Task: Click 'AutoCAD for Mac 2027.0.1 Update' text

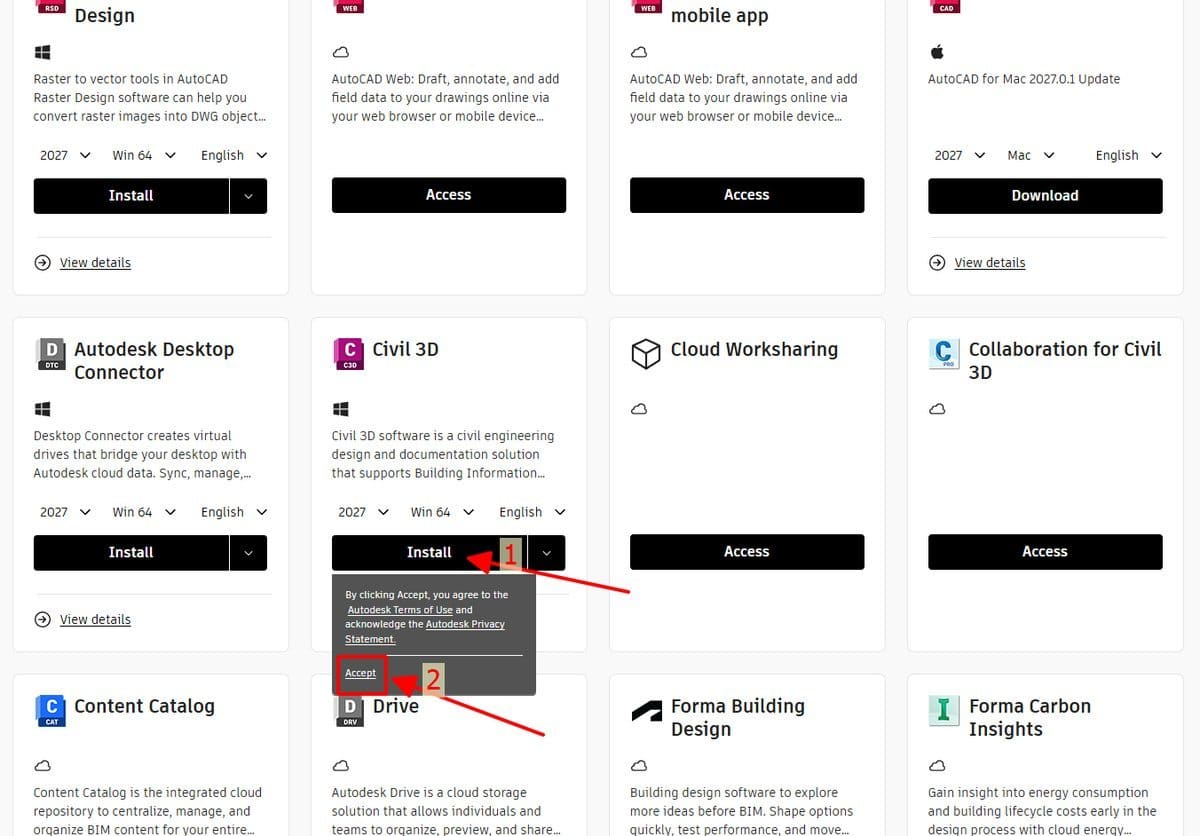Action: pyautogui.click(x=1024, y=79)
